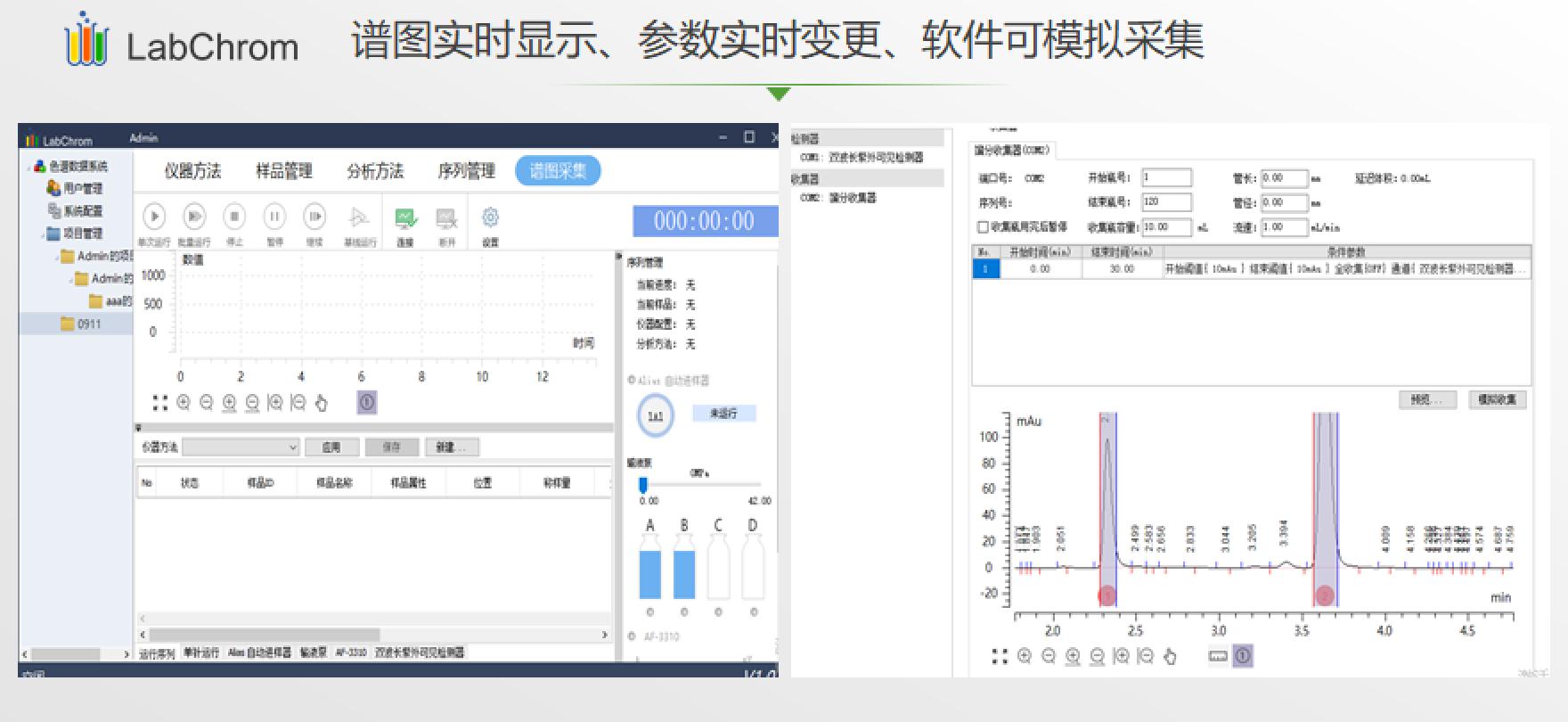Enable the 收集瓶用完后暂停 checkbox
The width and height of the screenshot is (1568, 722).
click(984, 227)
